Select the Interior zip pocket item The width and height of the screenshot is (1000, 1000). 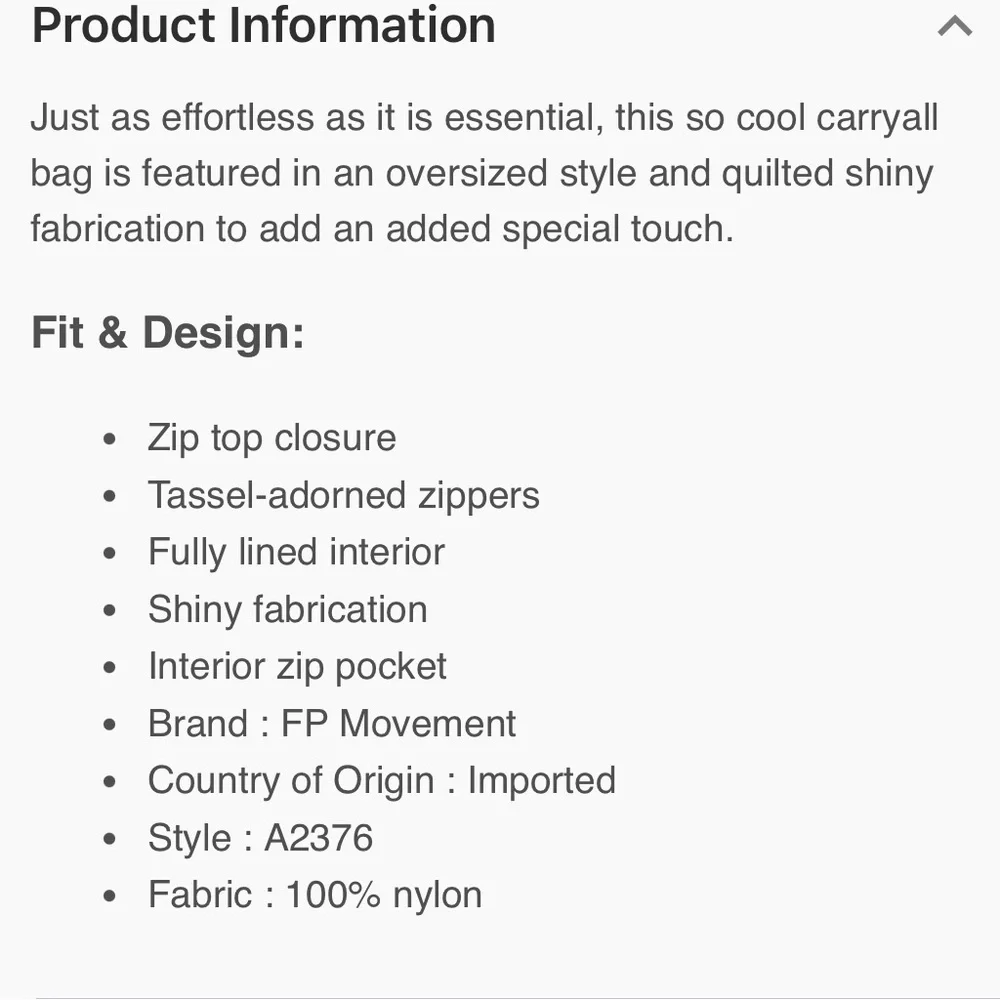[297, 666]
